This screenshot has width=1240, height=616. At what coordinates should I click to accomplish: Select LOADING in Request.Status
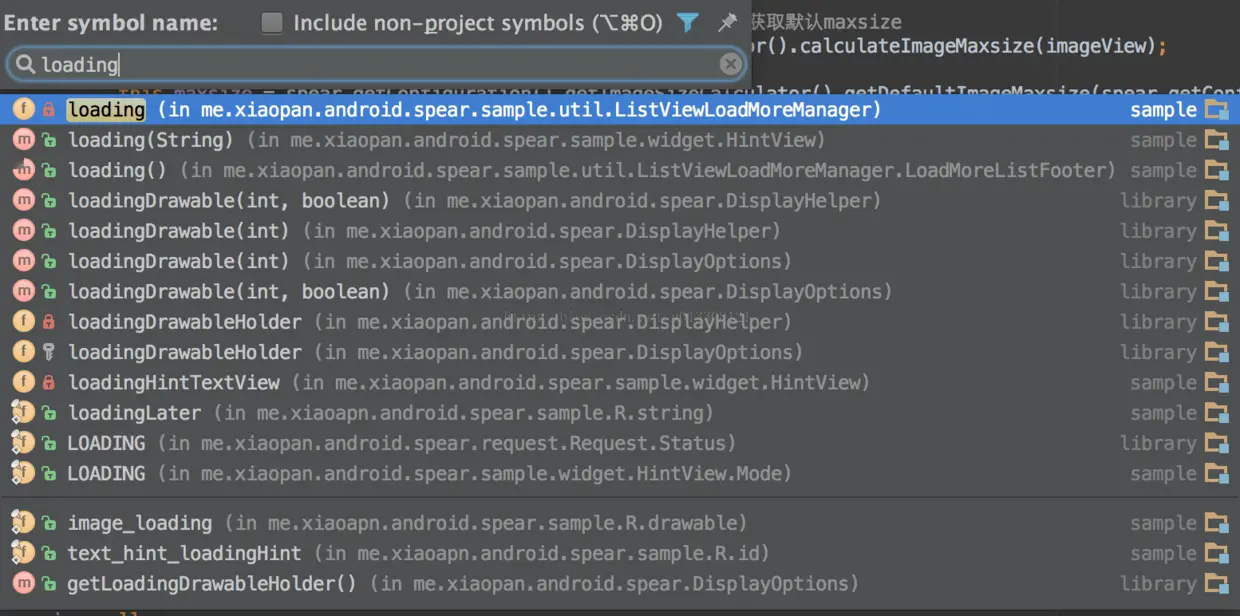(x=620, y=443)
